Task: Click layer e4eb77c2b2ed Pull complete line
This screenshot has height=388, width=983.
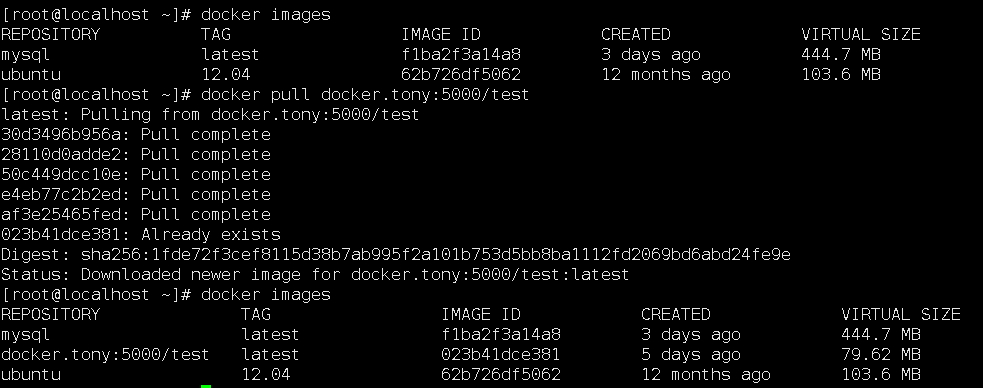Action: 136,195
